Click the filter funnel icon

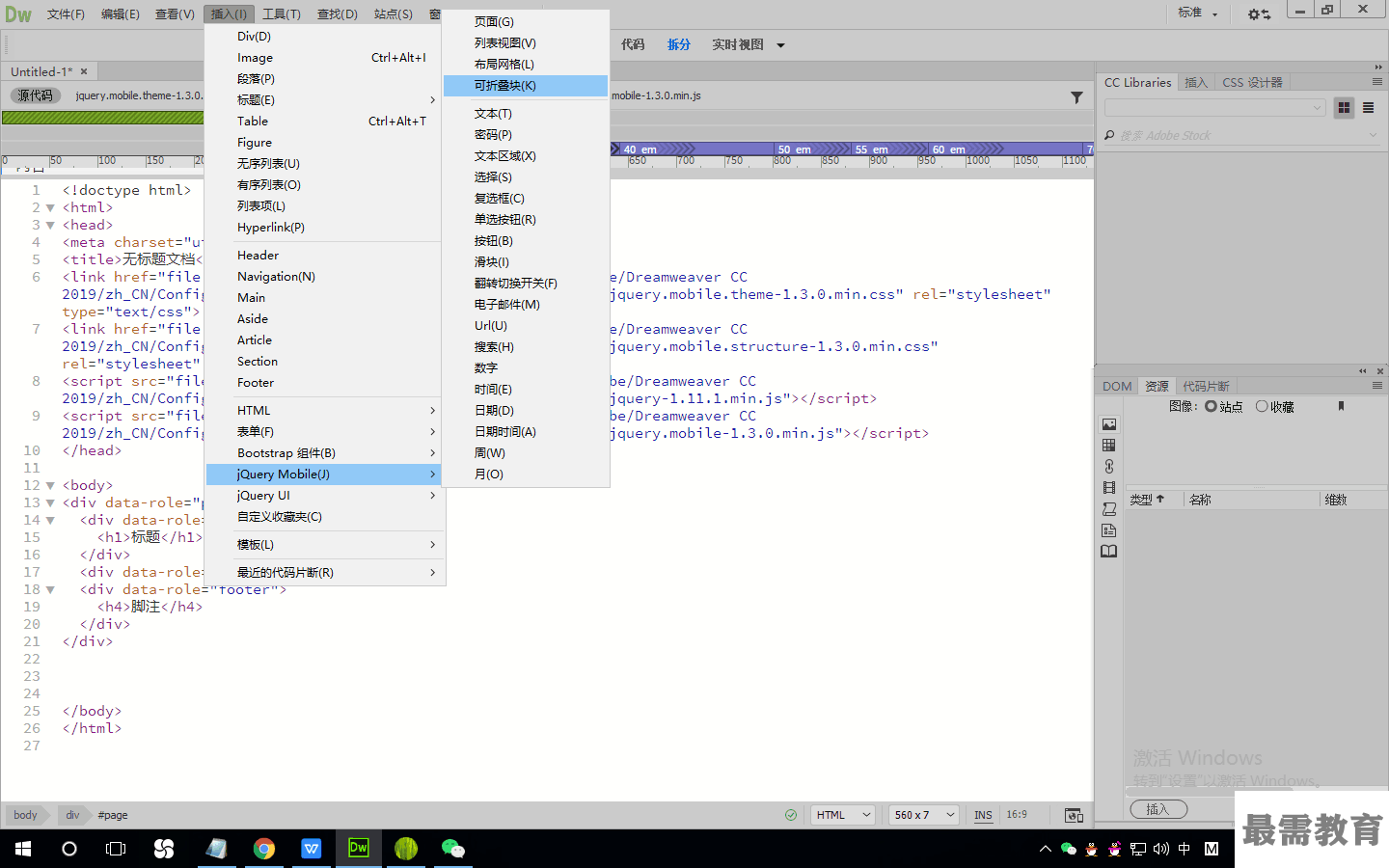1076,97
